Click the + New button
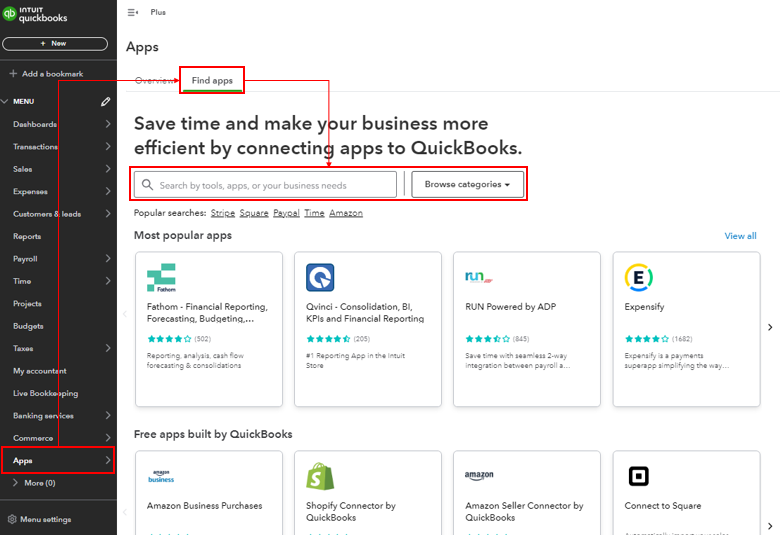The width and height of the screenshot is (780, 535). point(55,44)
